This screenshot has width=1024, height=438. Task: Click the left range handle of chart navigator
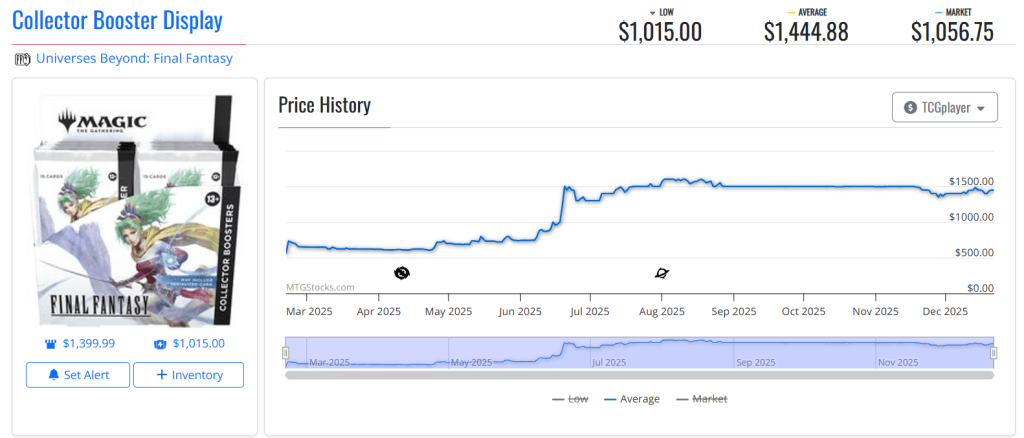(x=286, y=352)
